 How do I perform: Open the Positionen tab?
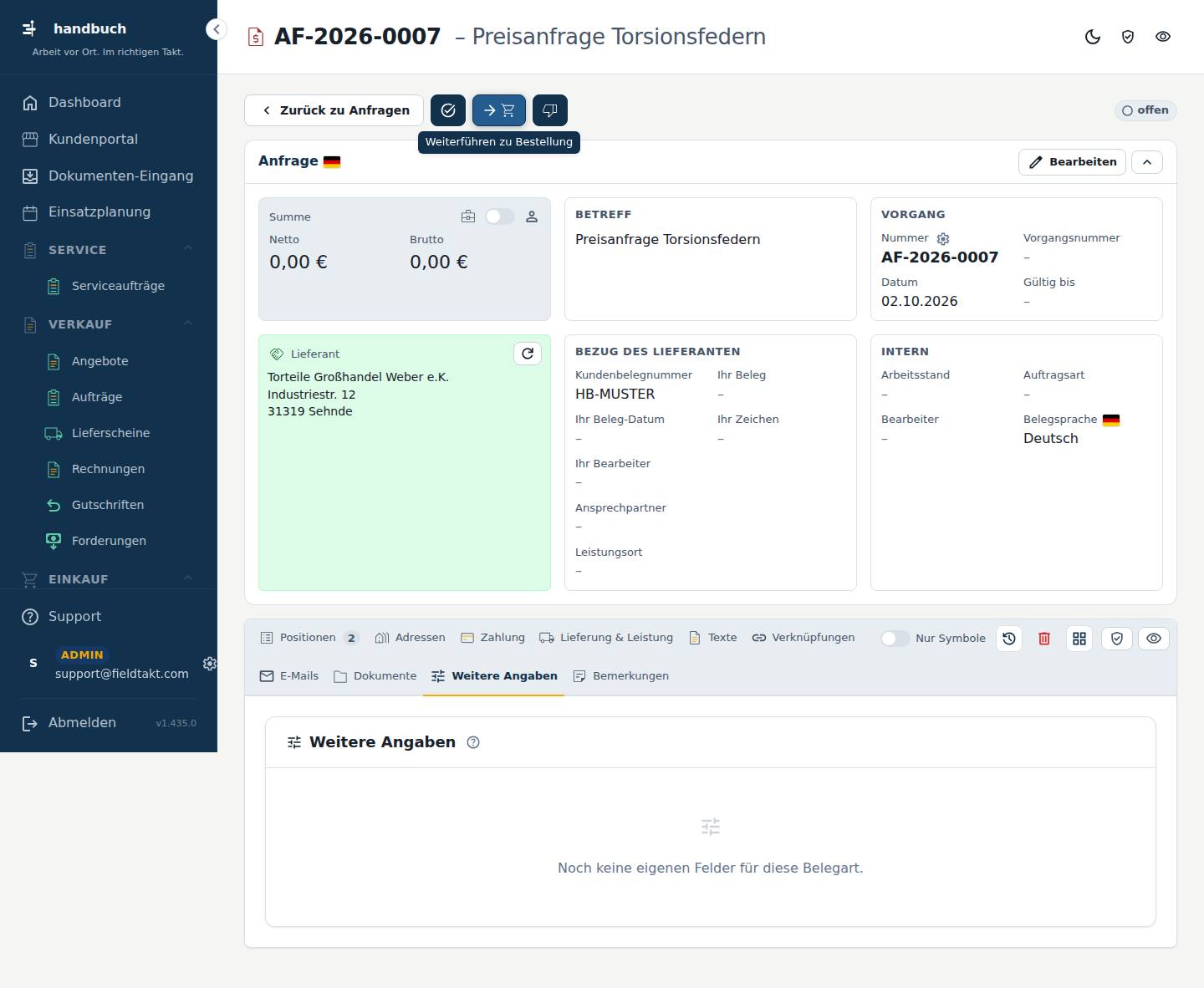tap(309, 638)
